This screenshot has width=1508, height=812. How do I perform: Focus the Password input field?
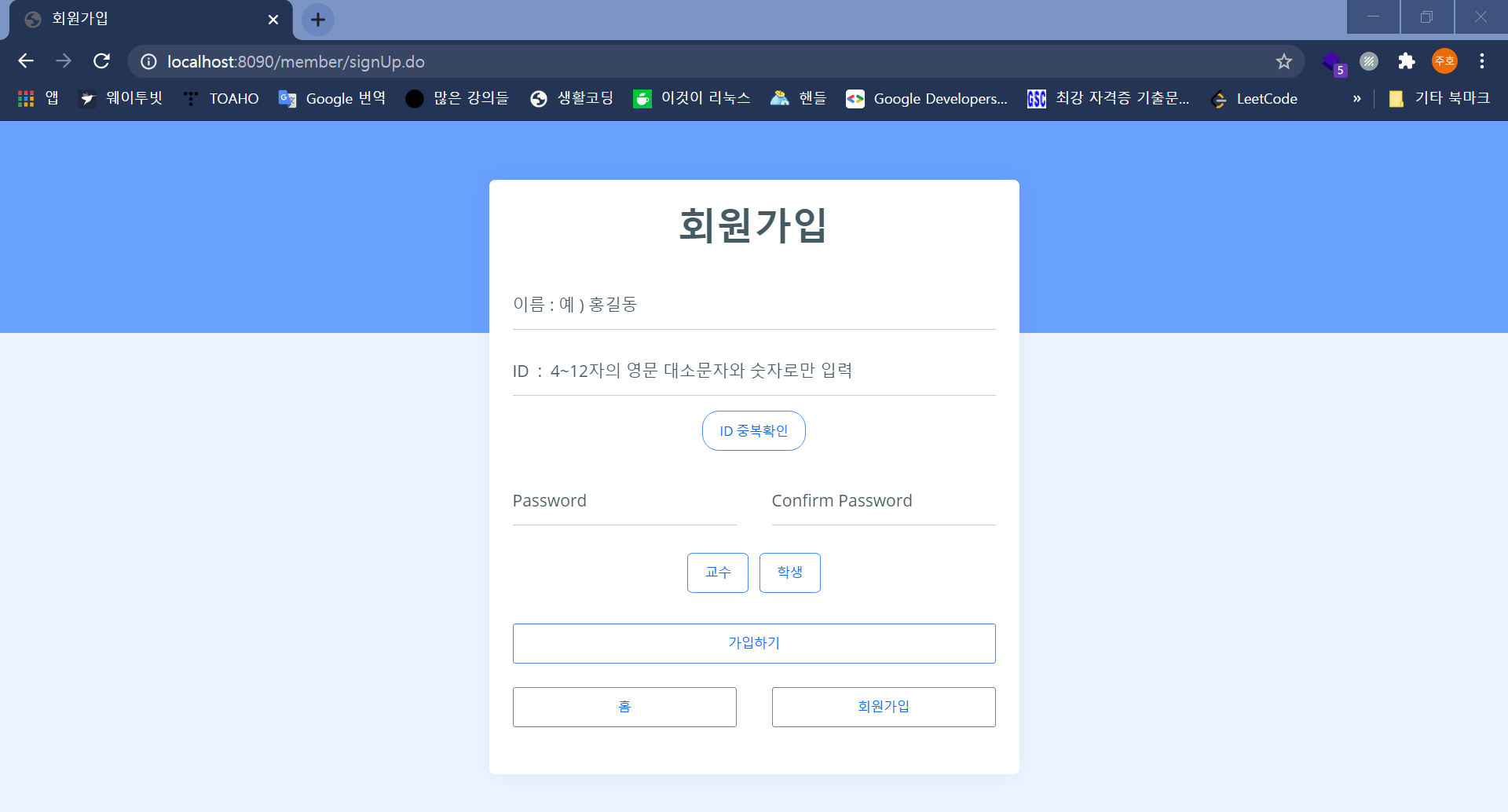(x=624, y=501)
